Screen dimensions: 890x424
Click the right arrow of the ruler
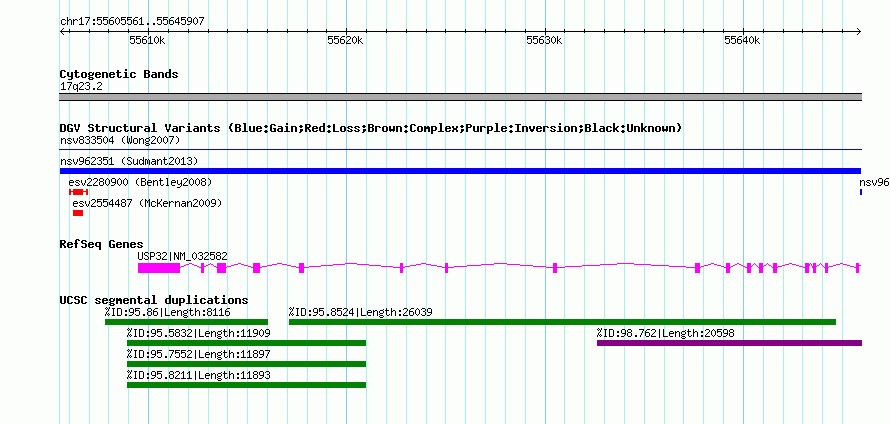[859, 32]
